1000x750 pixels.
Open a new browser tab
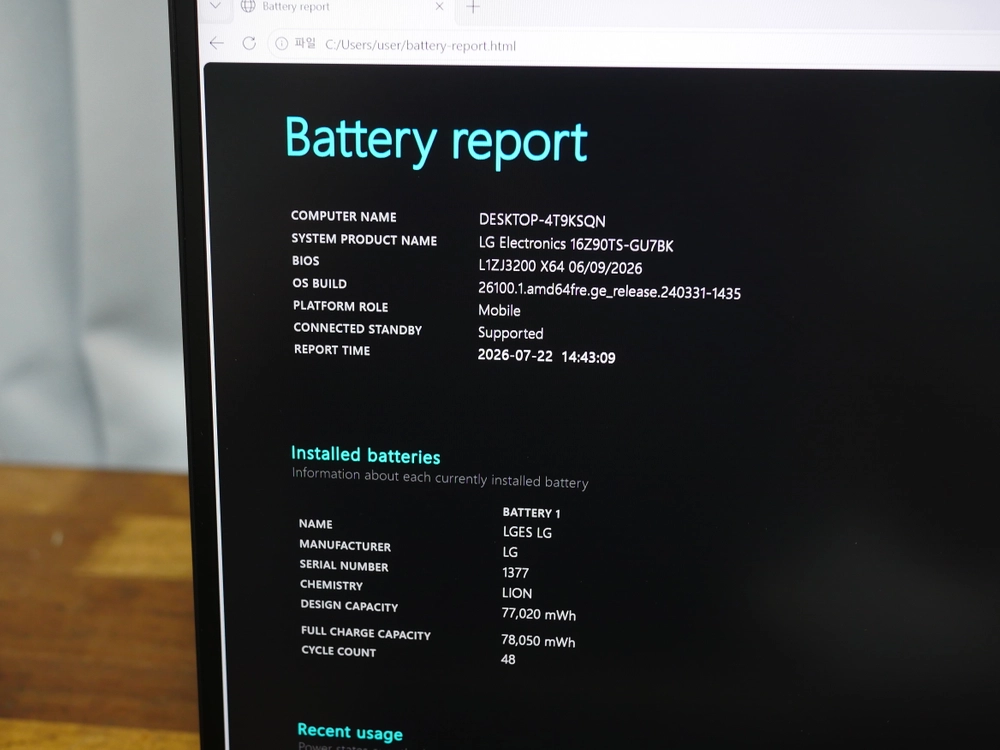(x=473, y=7)
